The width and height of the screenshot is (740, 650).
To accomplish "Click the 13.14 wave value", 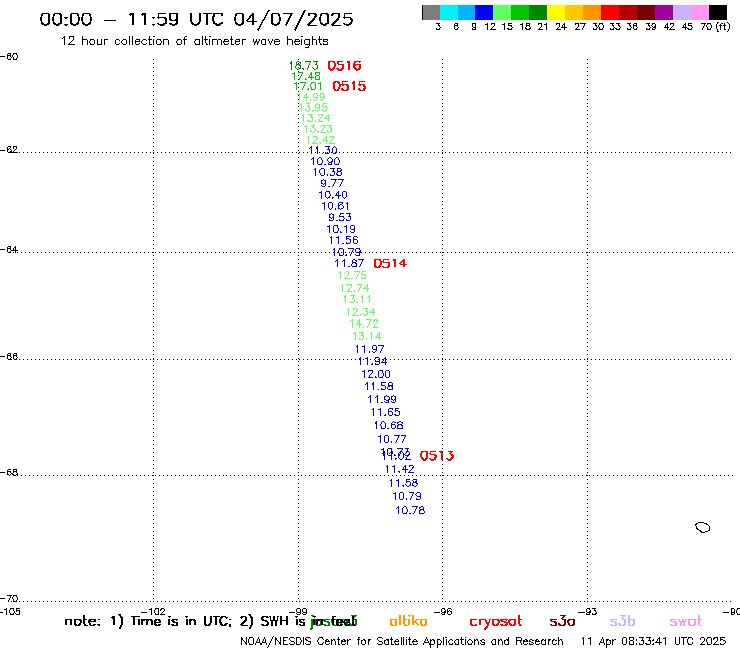I will 367,336.
